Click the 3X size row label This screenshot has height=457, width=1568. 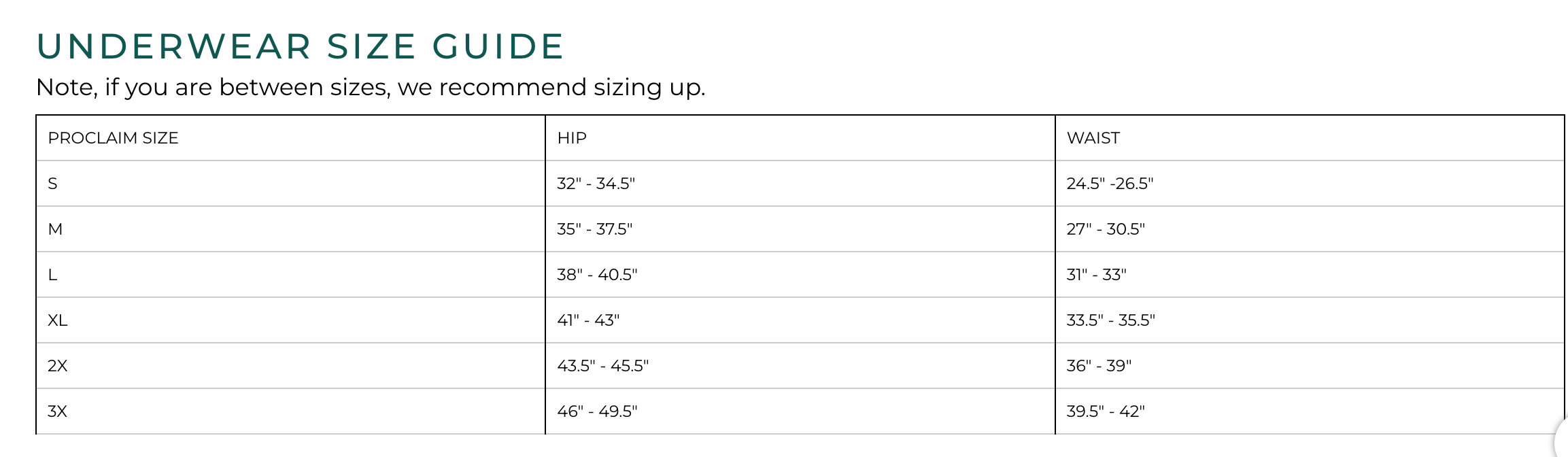click(58, 411)
